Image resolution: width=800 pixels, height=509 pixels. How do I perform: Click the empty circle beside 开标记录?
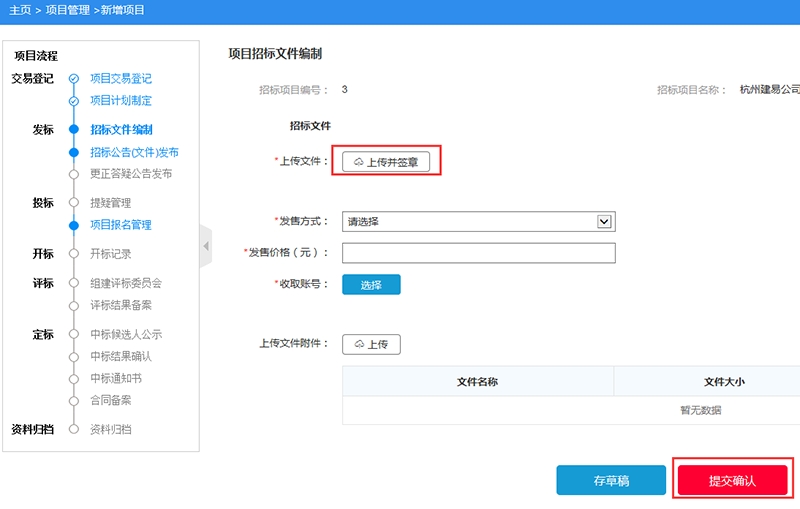pos(73,254)
